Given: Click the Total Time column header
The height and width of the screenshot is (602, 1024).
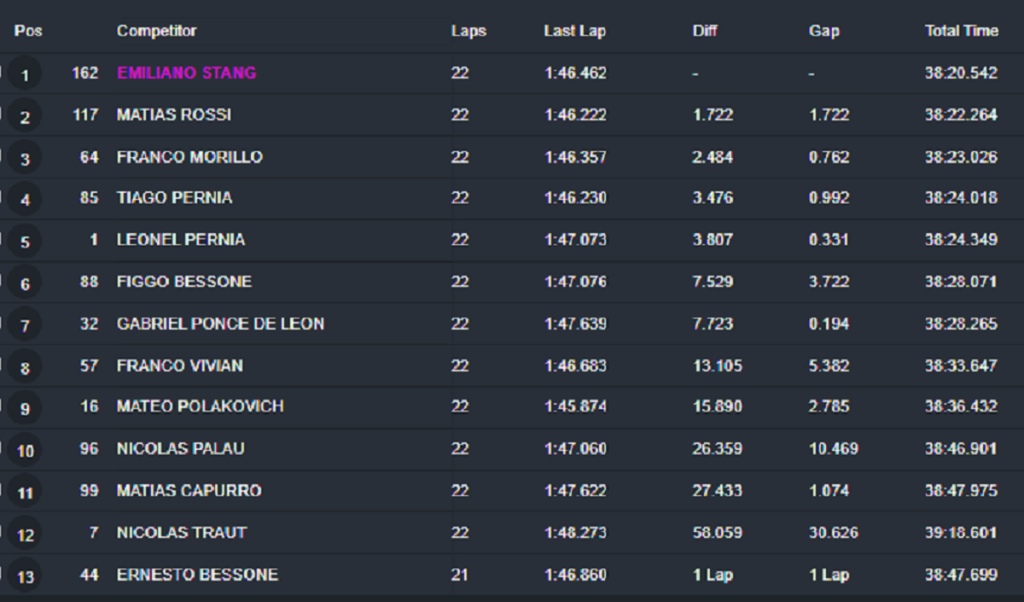Looking at the screenshot, I should click(x=961, y=31).
